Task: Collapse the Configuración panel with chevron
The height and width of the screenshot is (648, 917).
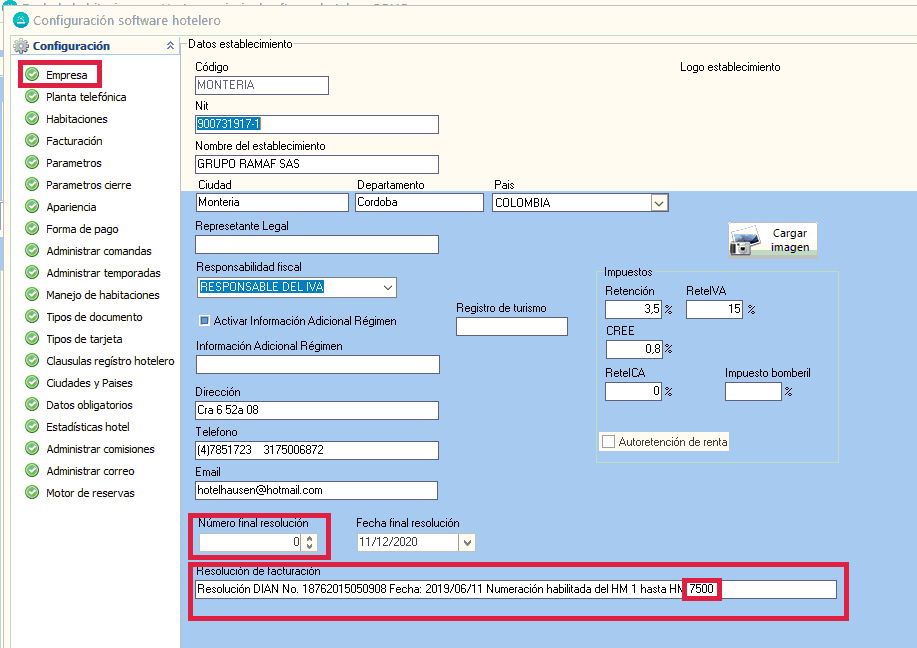Action: coord(169,46)
